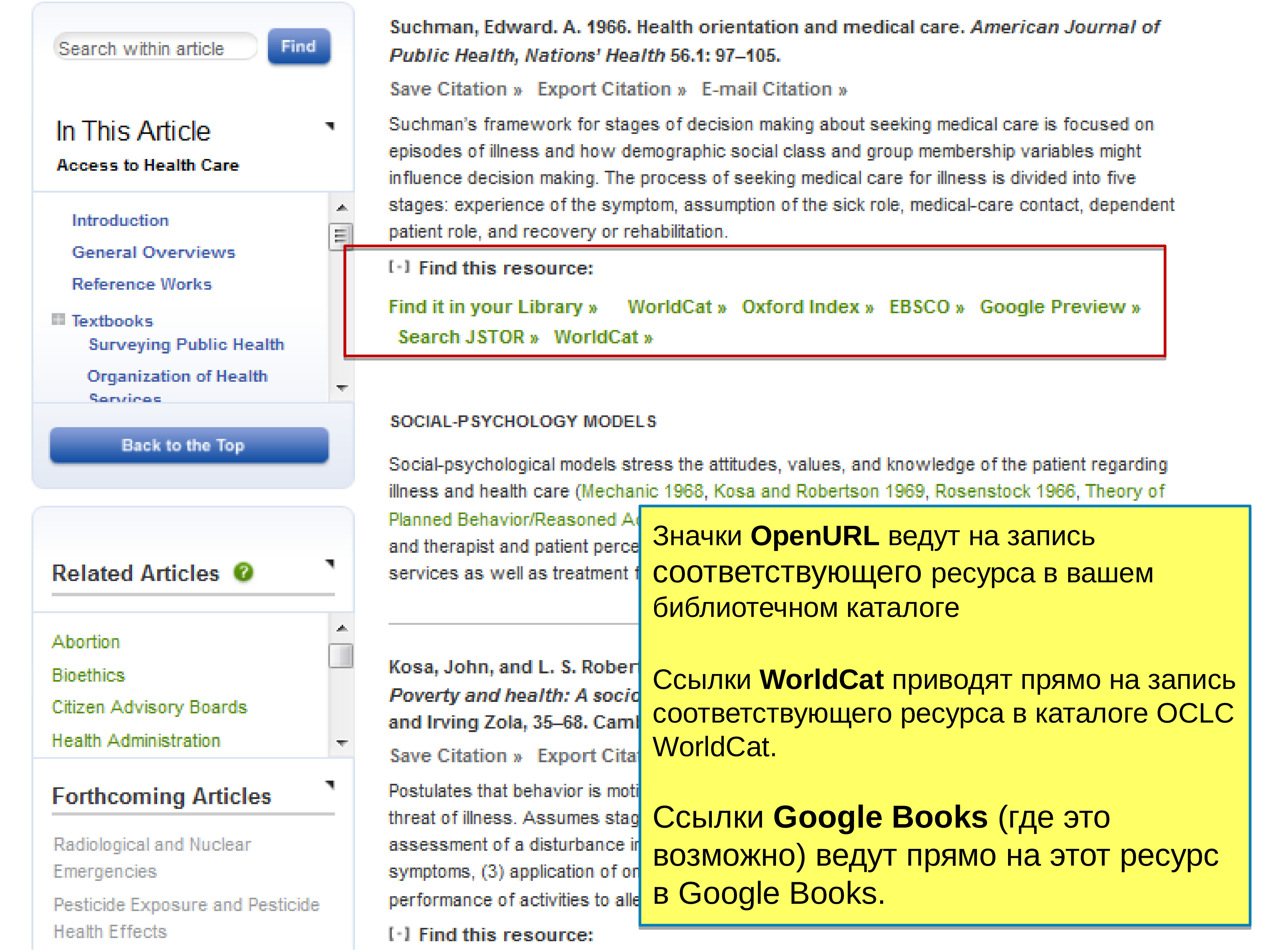This screenshot has width=1270, height=952.
Task: Collapse the first Find this resource toggle
Action: pos(399,267)
